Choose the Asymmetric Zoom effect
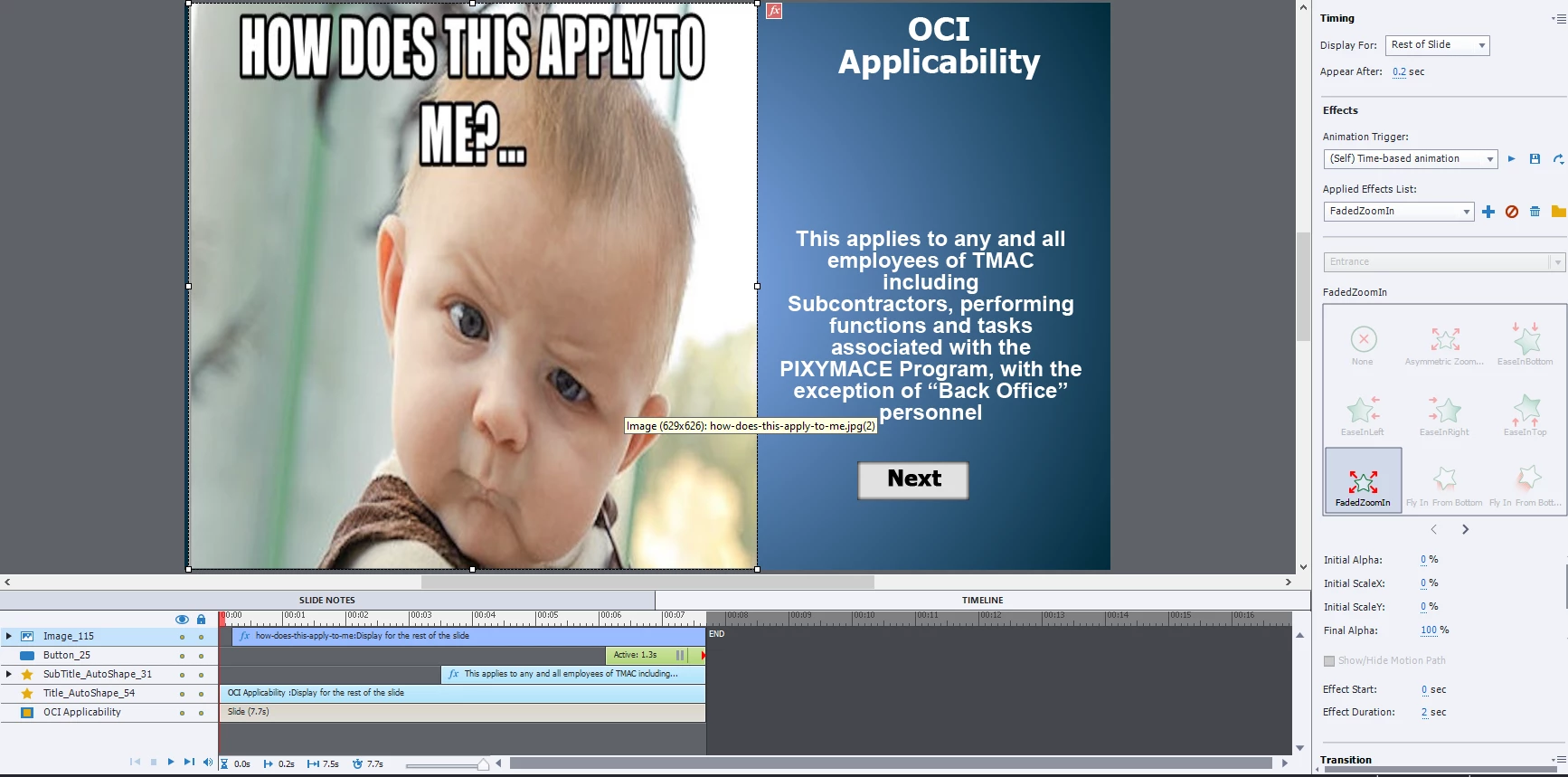The height and width of the screenshot is (777, 1568). 1444,346
